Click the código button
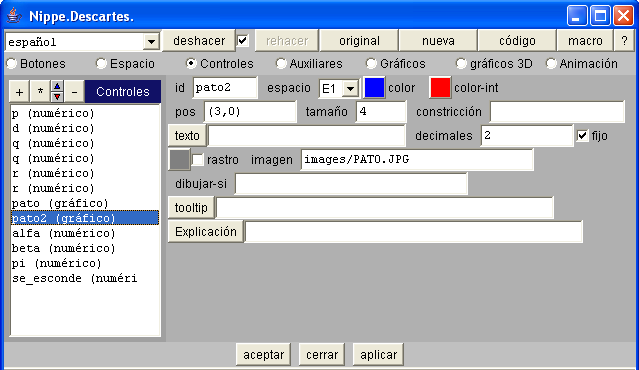Viewport: 639px width, 370px height. coord(517,41)
